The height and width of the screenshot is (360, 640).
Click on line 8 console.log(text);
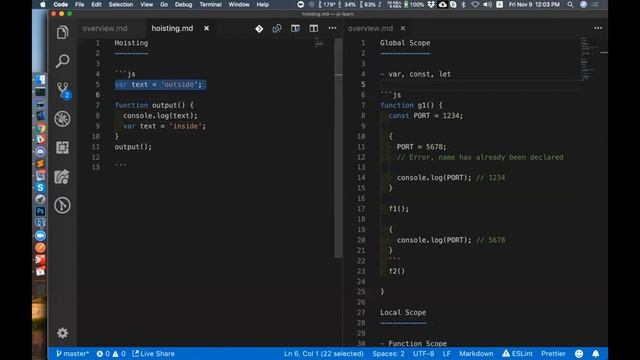tap(160, 116)
